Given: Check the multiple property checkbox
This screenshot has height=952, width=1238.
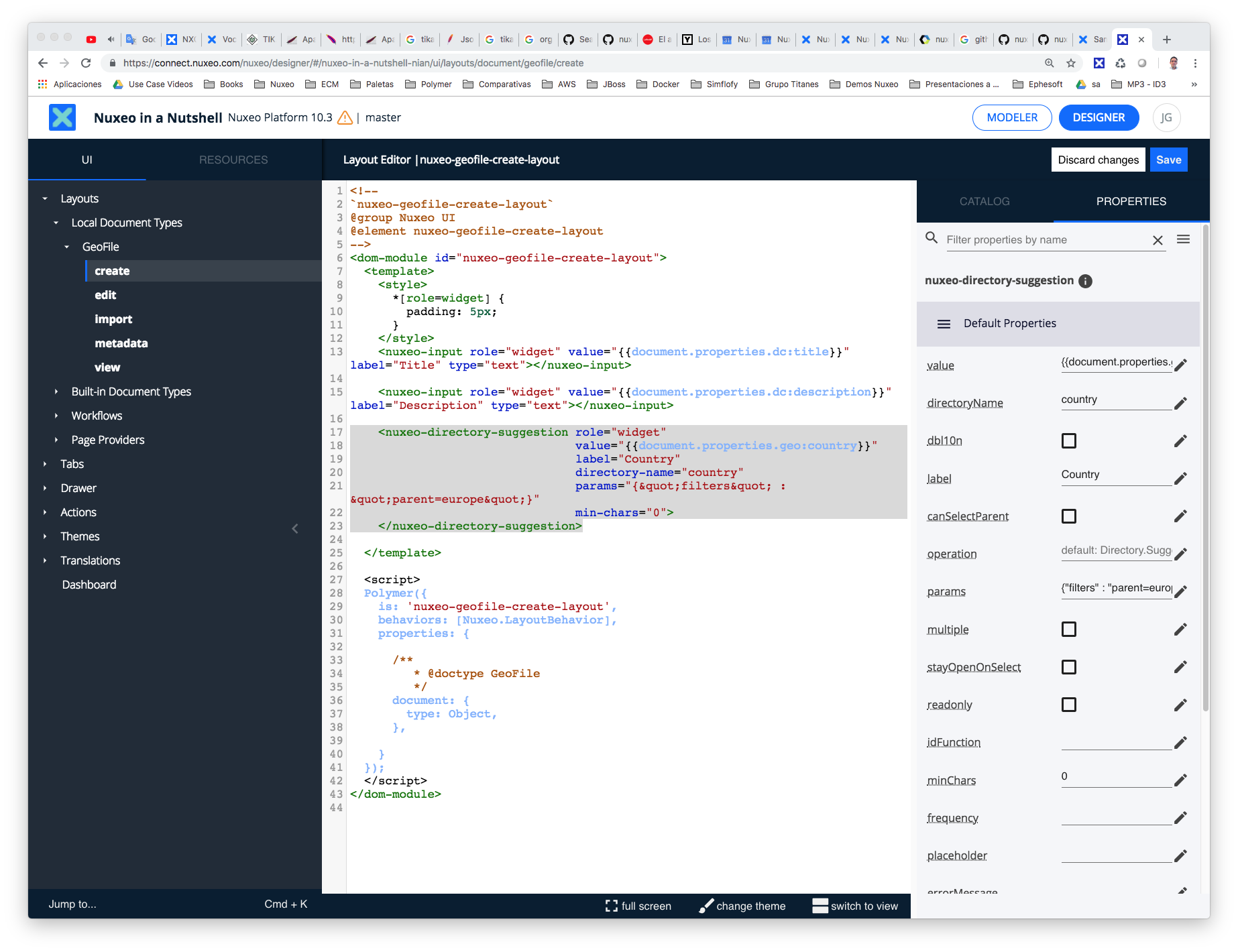Looking at the screenshot, I should click(1068, 629).
